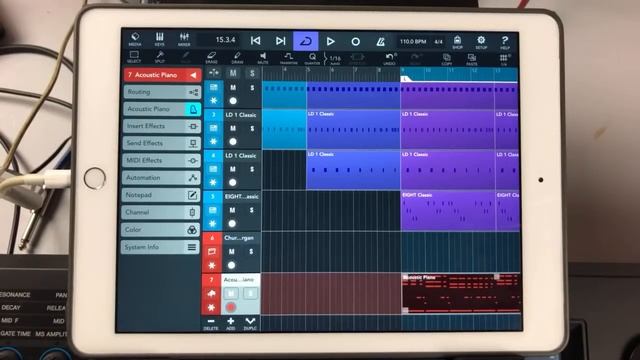The width and height of the screenshot is (640, 360).
Task: Choose the Split tool
Action: tap(160, 57)
